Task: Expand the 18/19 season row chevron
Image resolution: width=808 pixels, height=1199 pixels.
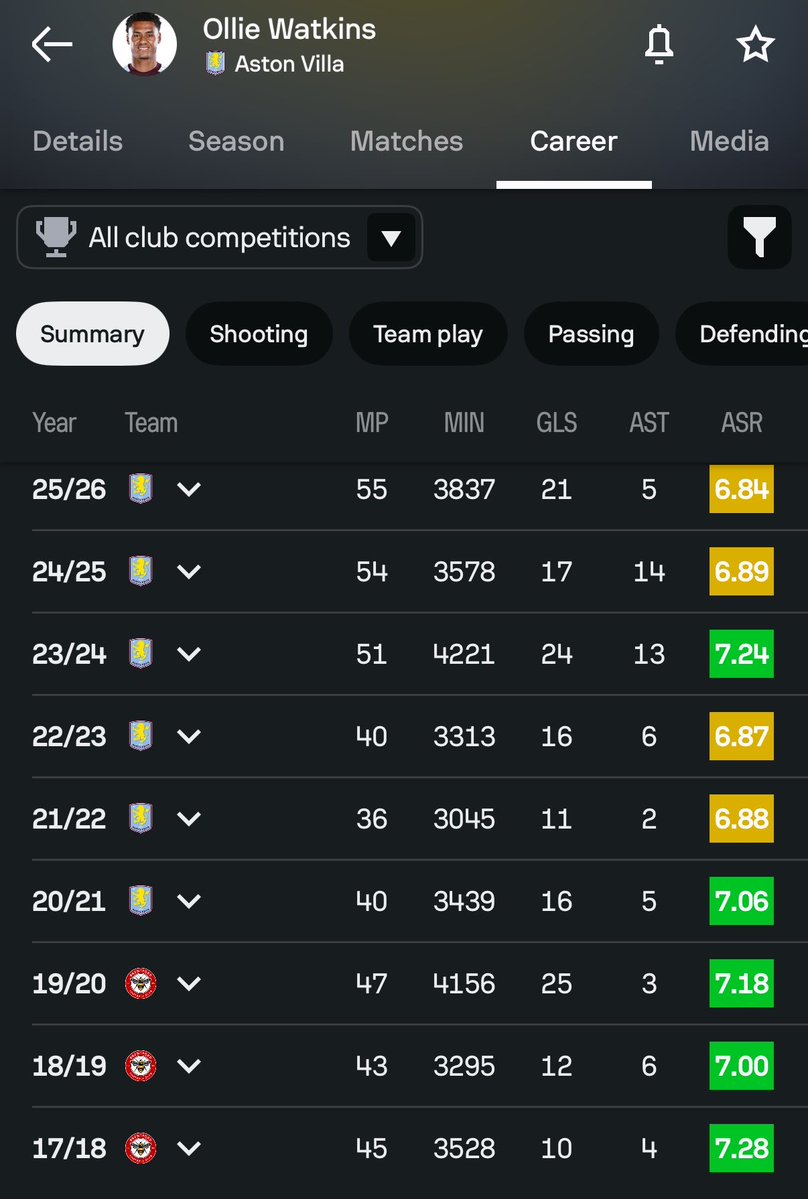Action: tap(189, 1065)
